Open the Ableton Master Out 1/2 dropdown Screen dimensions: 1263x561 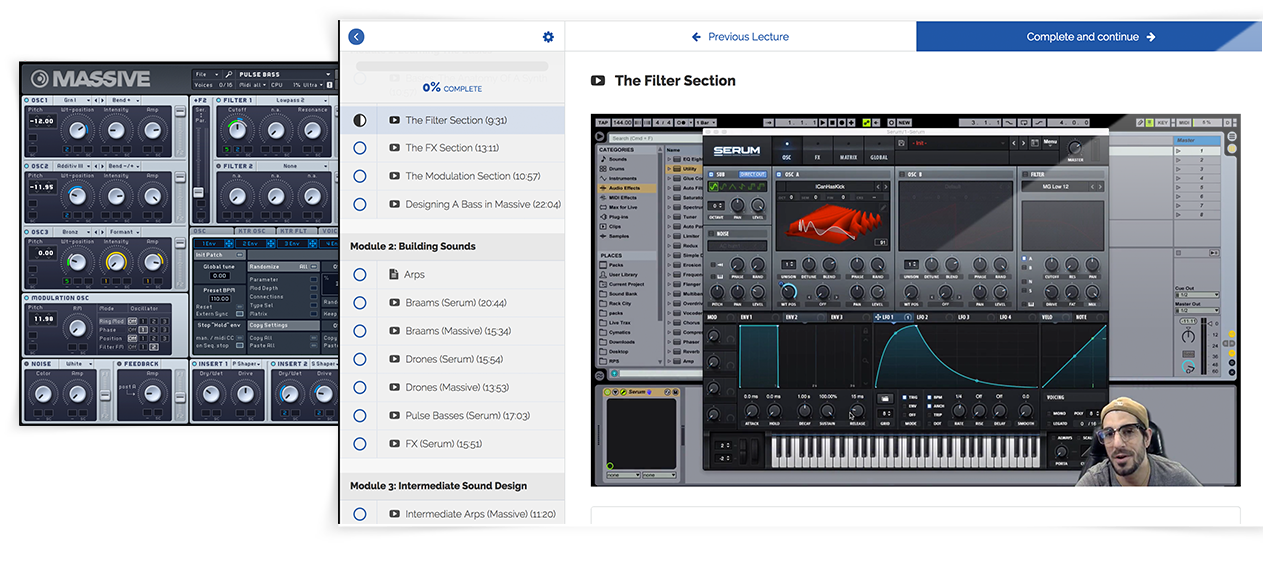(1197, 310)
